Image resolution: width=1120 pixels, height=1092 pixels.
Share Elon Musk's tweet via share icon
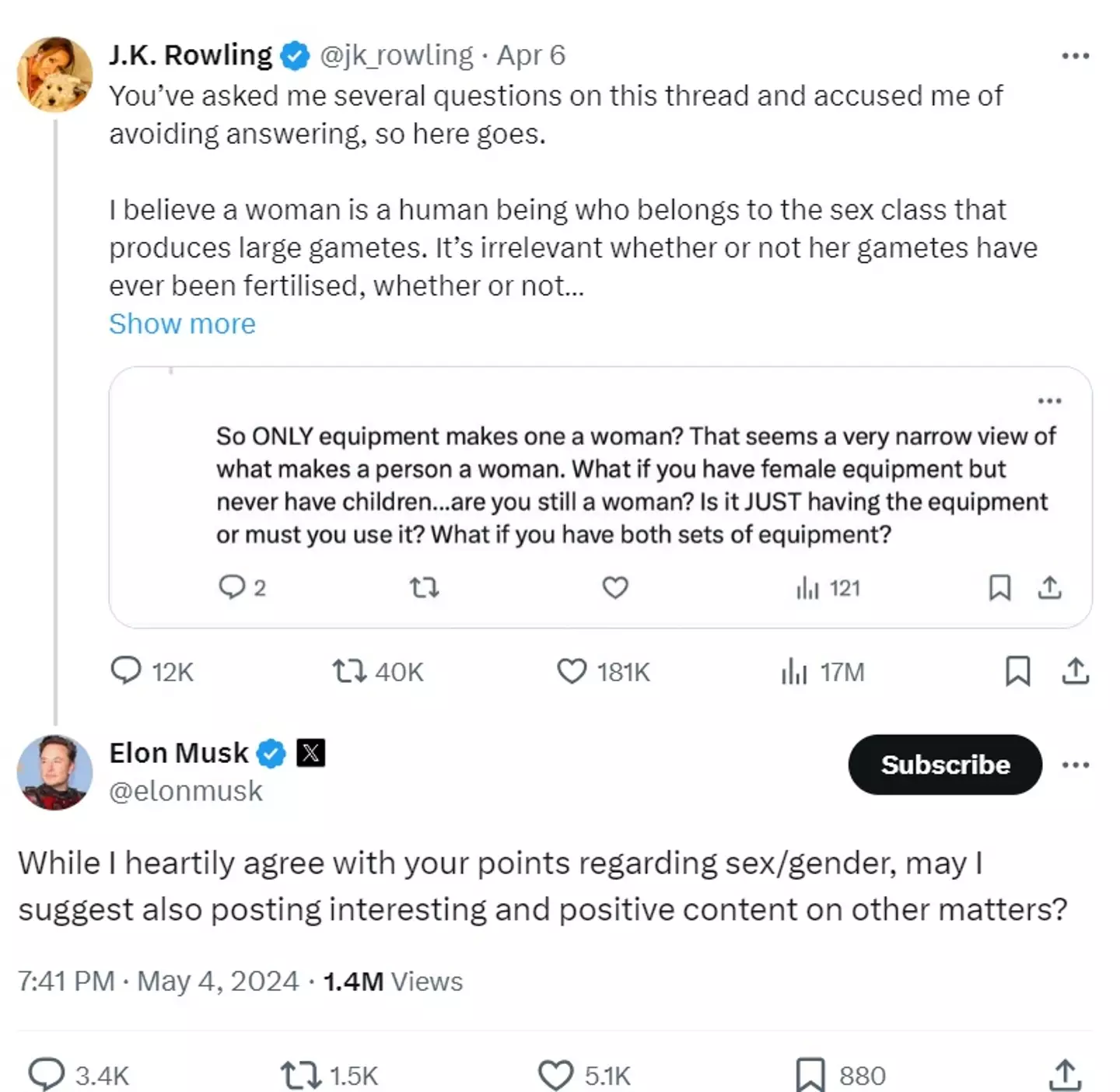(x=1066, y=1076)
